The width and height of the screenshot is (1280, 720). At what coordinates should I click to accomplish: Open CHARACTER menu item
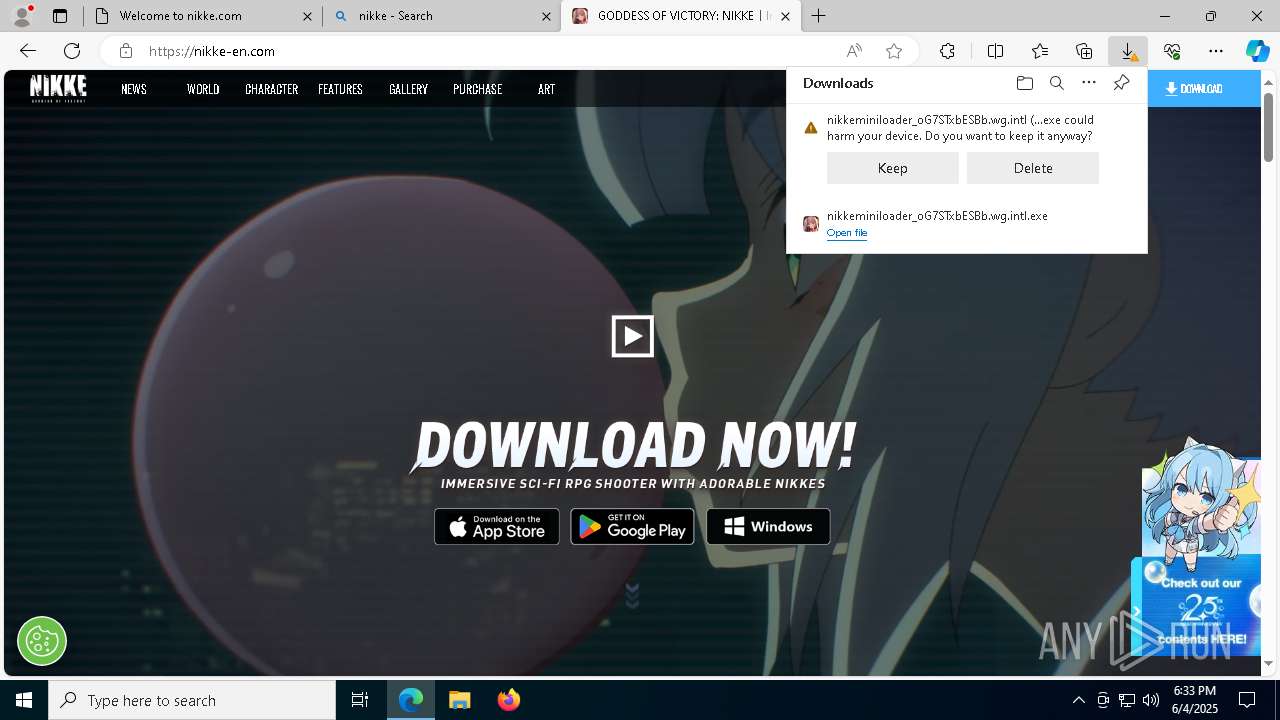(272, 89)
